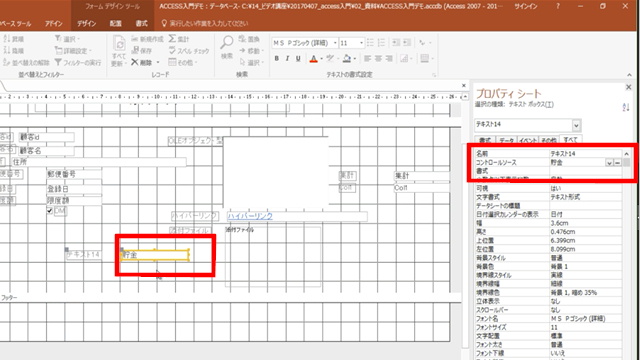Click the property sheet sort icon

coord(626,107)
